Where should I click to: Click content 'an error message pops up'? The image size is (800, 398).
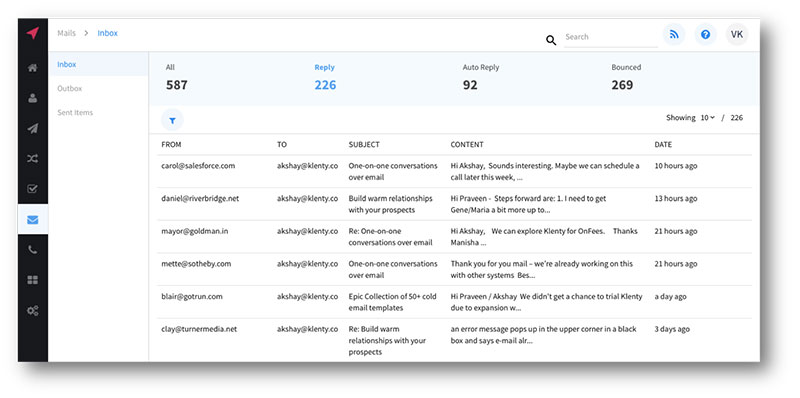(x=543, y=335)
